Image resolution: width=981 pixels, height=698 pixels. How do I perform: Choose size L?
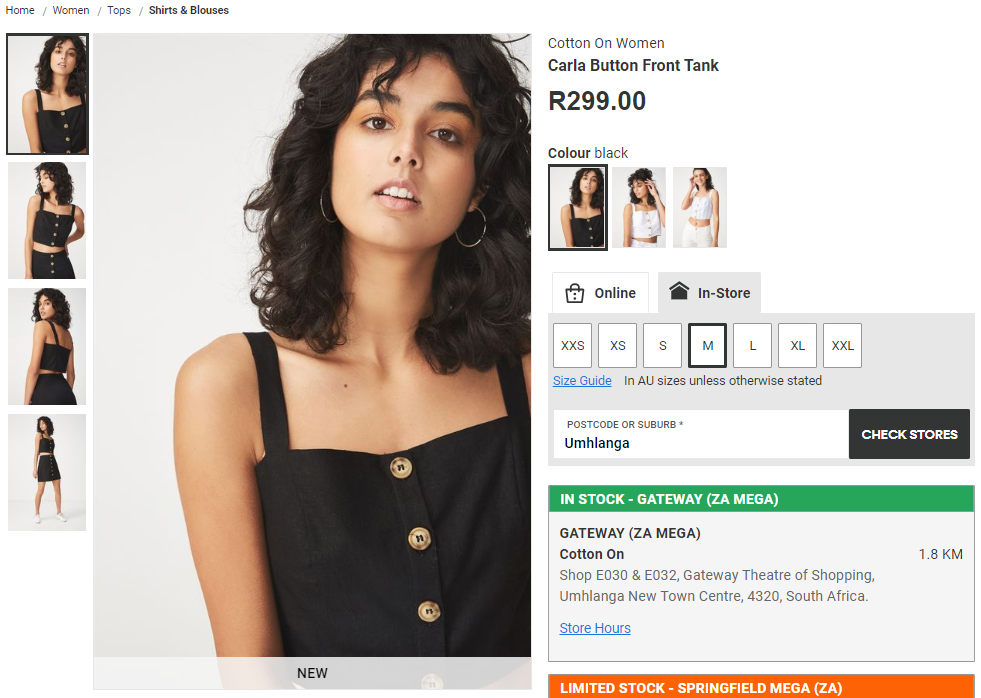753,345
